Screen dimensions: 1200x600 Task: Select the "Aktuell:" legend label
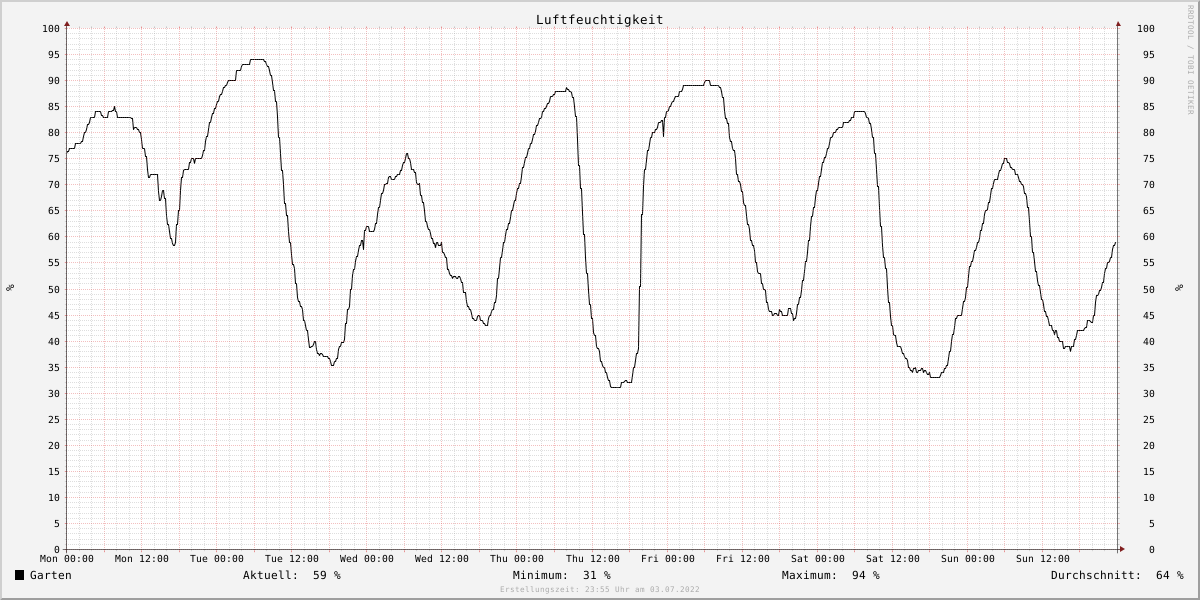pos(271,575)
